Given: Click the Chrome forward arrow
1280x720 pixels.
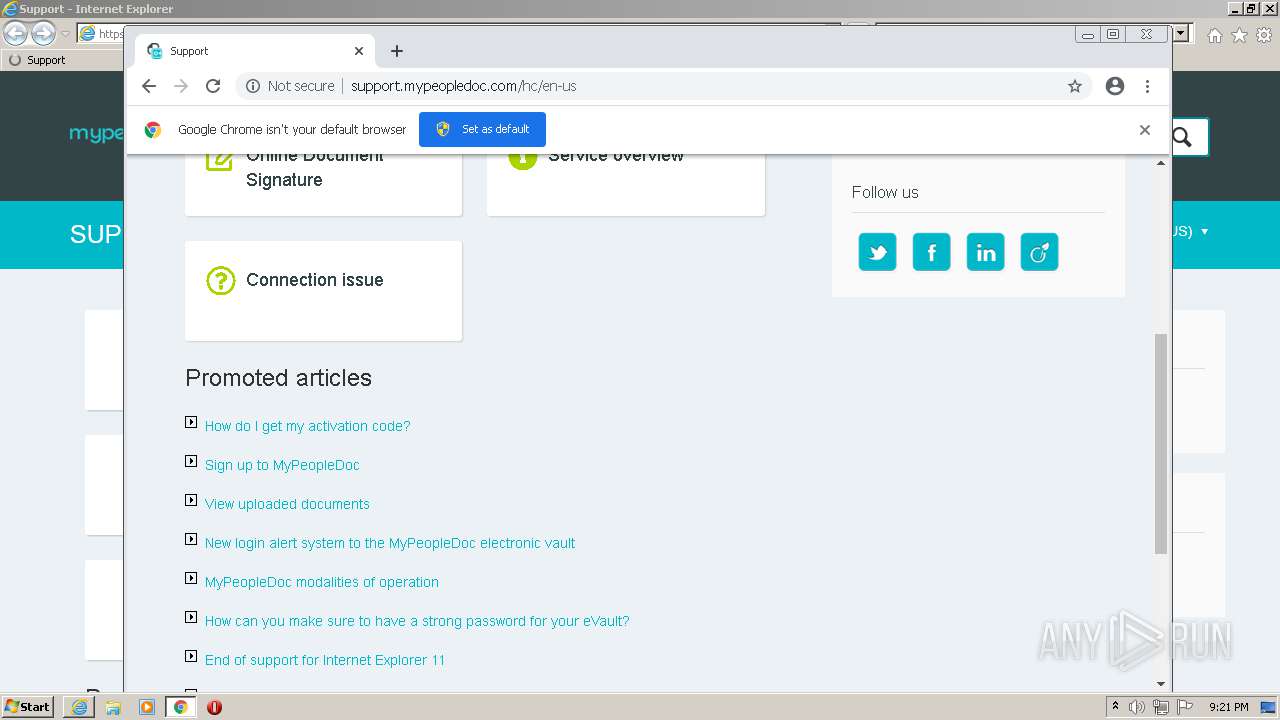Looking at the screenshot, I should (x=181, y=86).
